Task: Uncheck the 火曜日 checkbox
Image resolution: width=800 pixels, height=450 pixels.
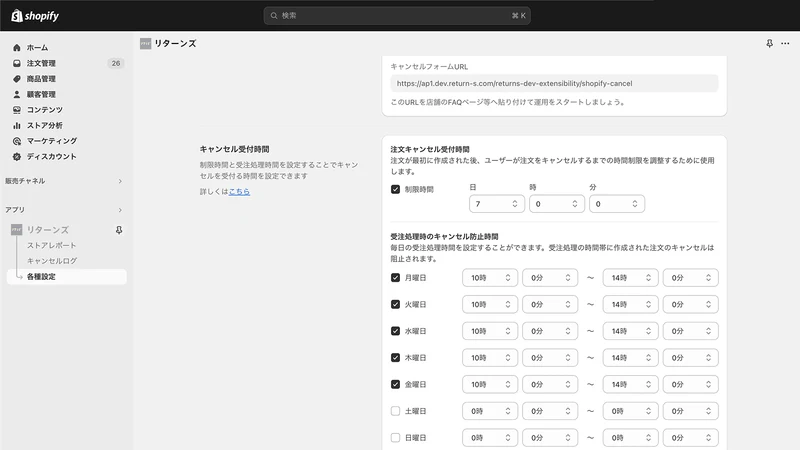Action: (x=395, y=304)
